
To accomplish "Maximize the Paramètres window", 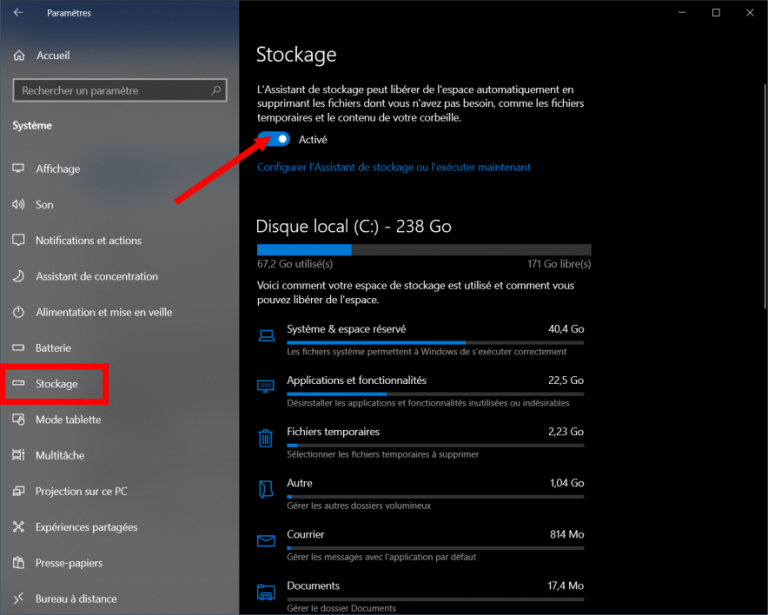I will (x=716, y=13).
